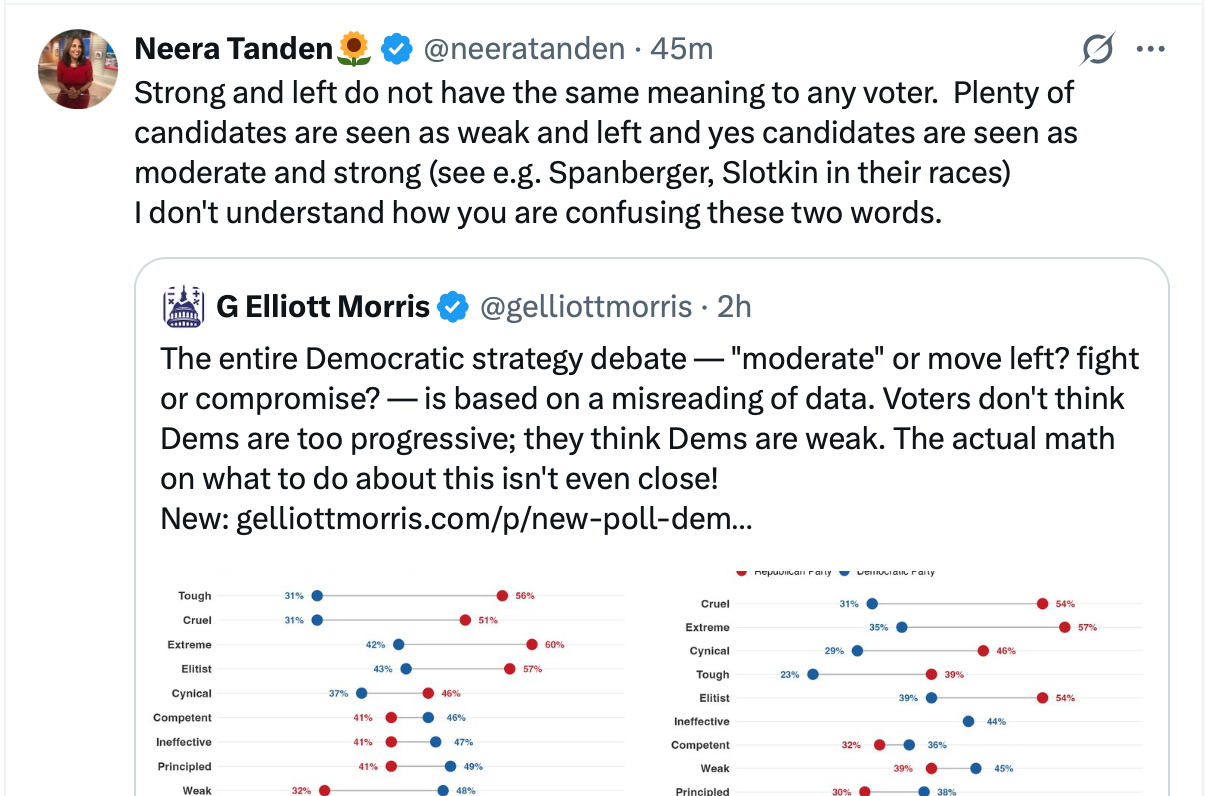1206x796 pixels.
Task: Click the red 57% Elitist data point
Action: coord(510,669)
